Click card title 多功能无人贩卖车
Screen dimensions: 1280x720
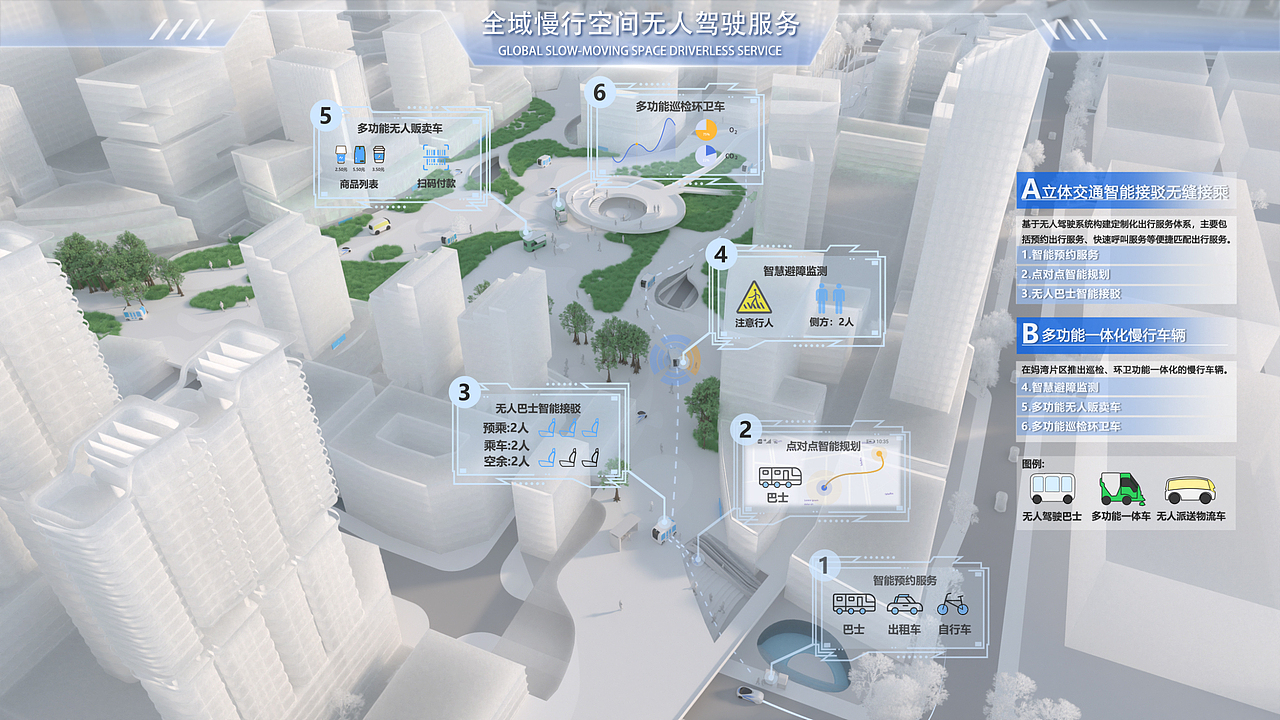(x=400, y=129)
